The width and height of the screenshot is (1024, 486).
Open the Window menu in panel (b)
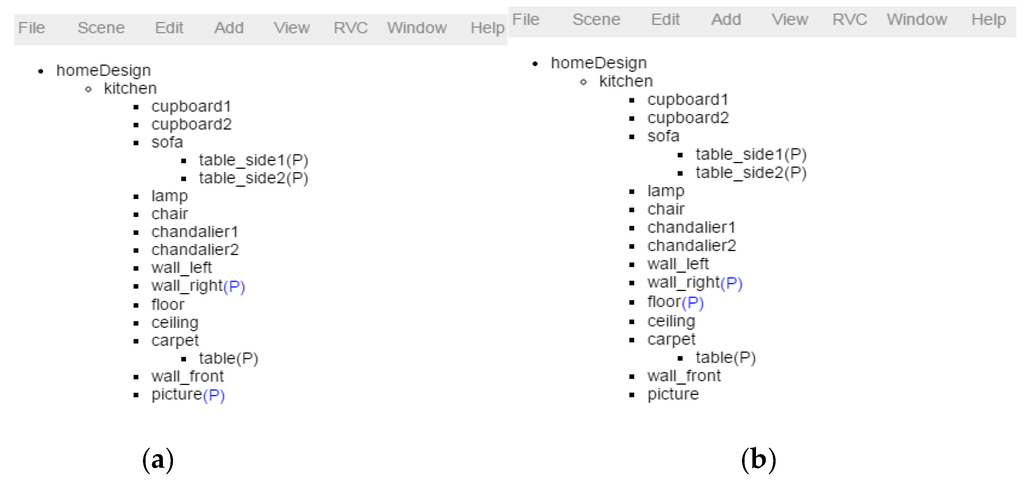coord(916,20)
